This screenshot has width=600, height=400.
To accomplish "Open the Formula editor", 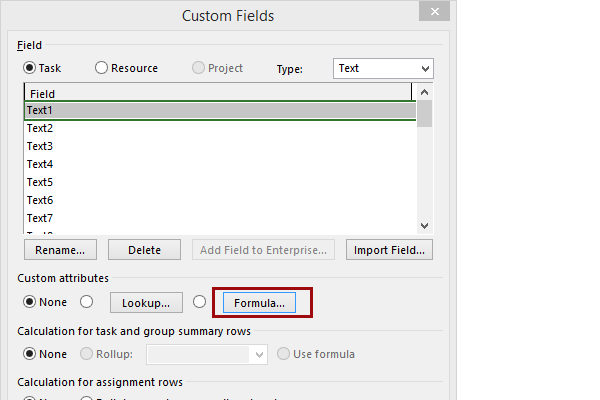I will point(258,302).
